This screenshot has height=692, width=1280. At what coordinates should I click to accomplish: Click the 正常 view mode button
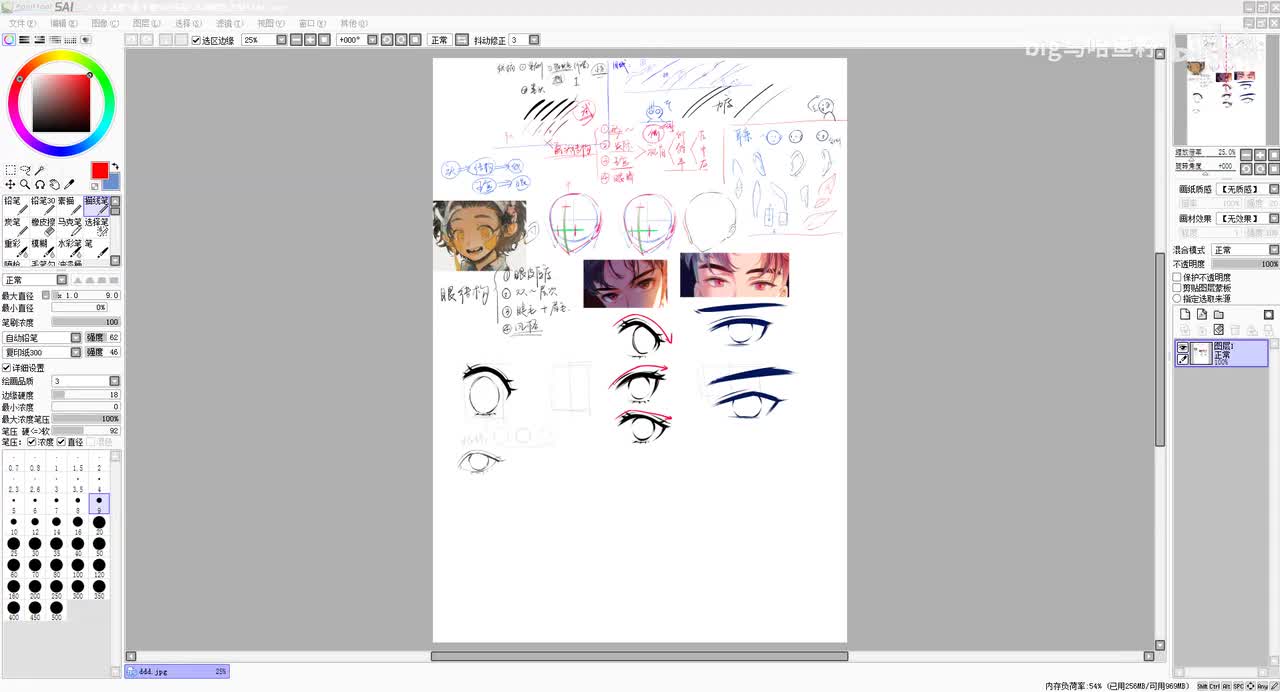point(439,40)
